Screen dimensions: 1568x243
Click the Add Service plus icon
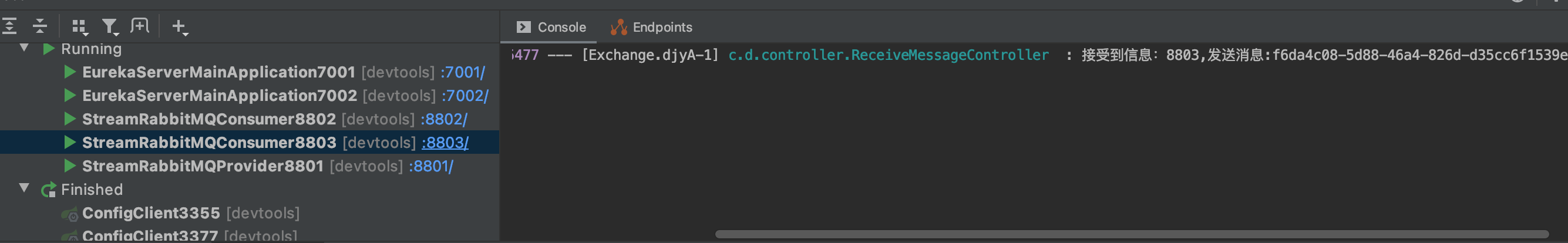click(180, 27)
